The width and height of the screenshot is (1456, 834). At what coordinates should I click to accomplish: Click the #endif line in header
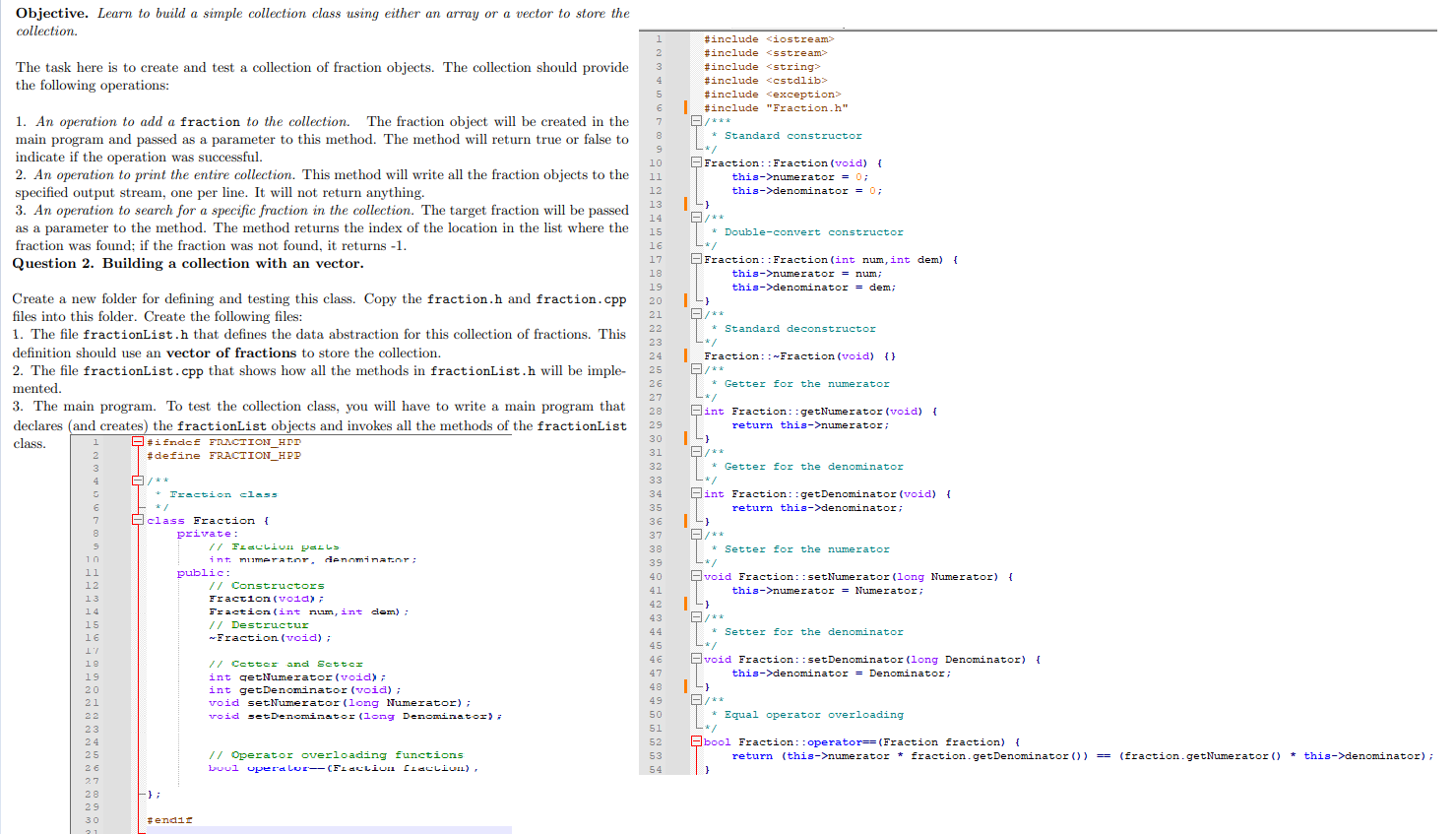pos(170,820)
